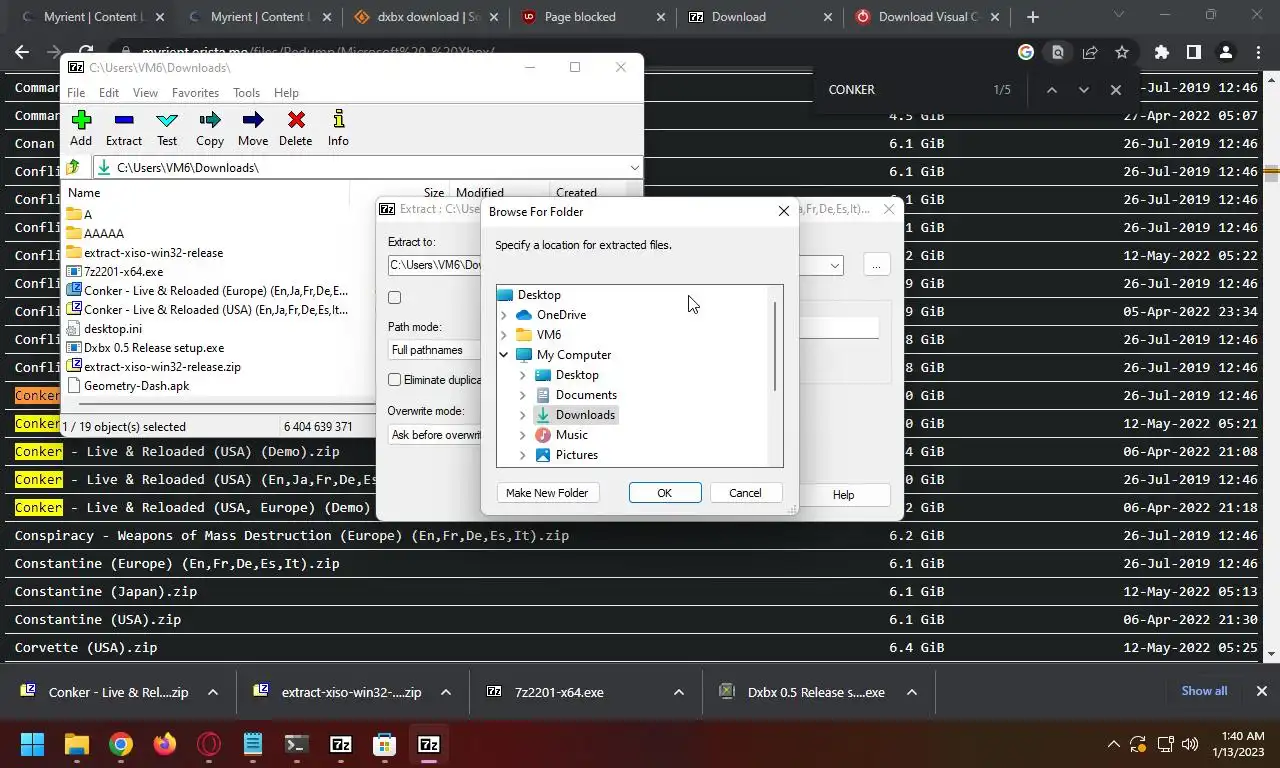Open 7-Zip View menu
The width and height of the screenshot is (1280, 768).
click(146, 93)
